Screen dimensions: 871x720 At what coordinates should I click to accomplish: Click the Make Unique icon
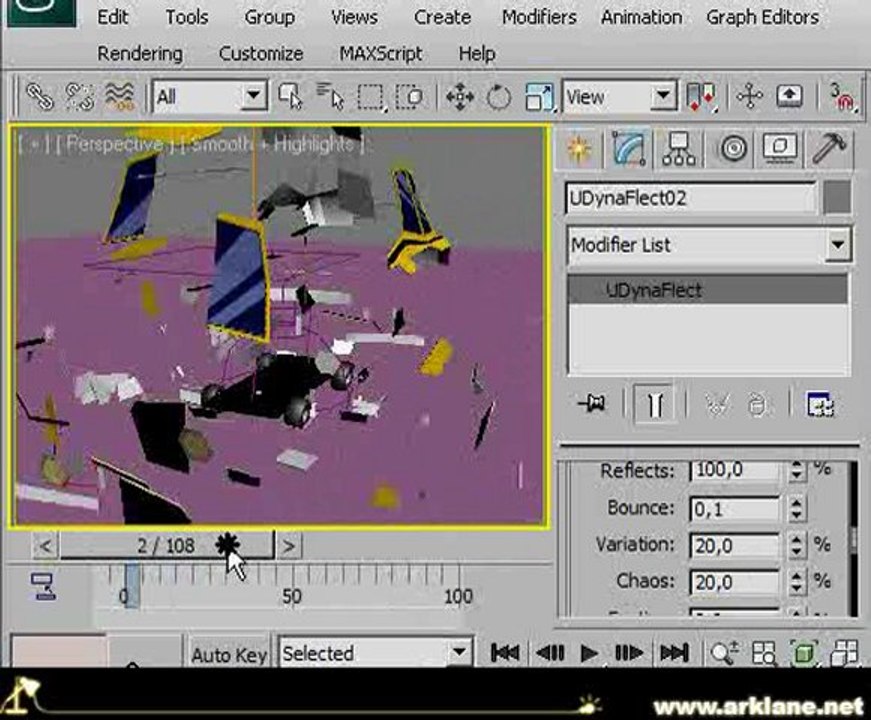pyautogui.click(x=717, y=404)
